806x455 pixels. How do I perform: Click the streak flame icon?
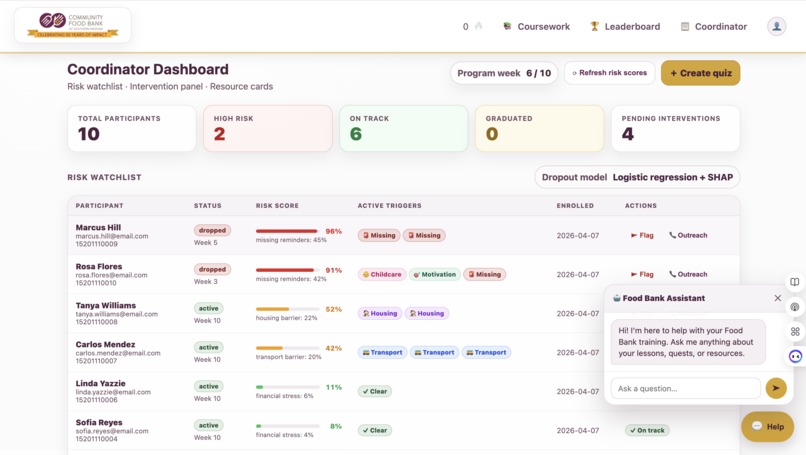[x=479, y=26]
